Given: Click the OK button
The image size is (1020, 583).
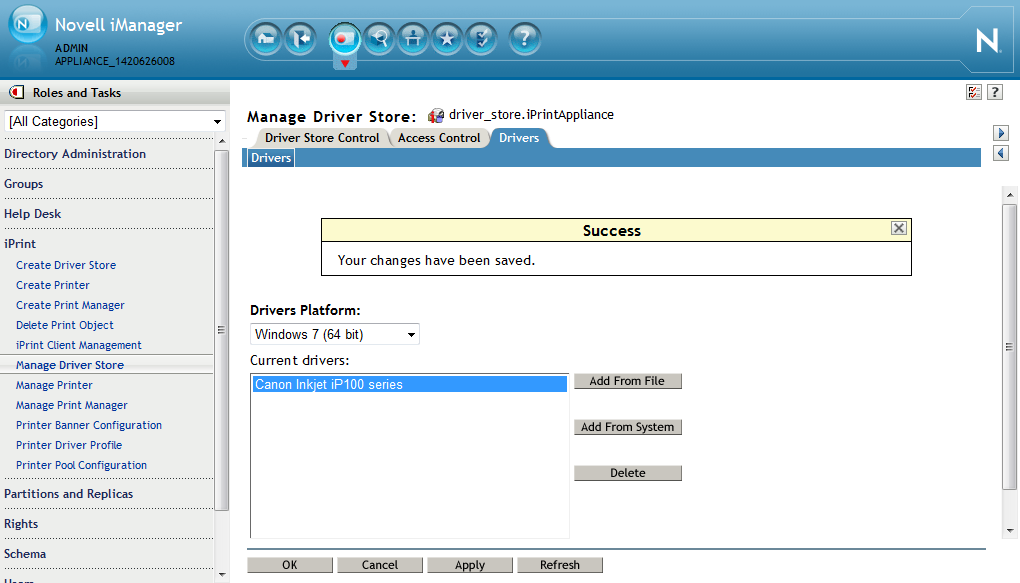Looking at the screenshot, I should coord(289,565).
